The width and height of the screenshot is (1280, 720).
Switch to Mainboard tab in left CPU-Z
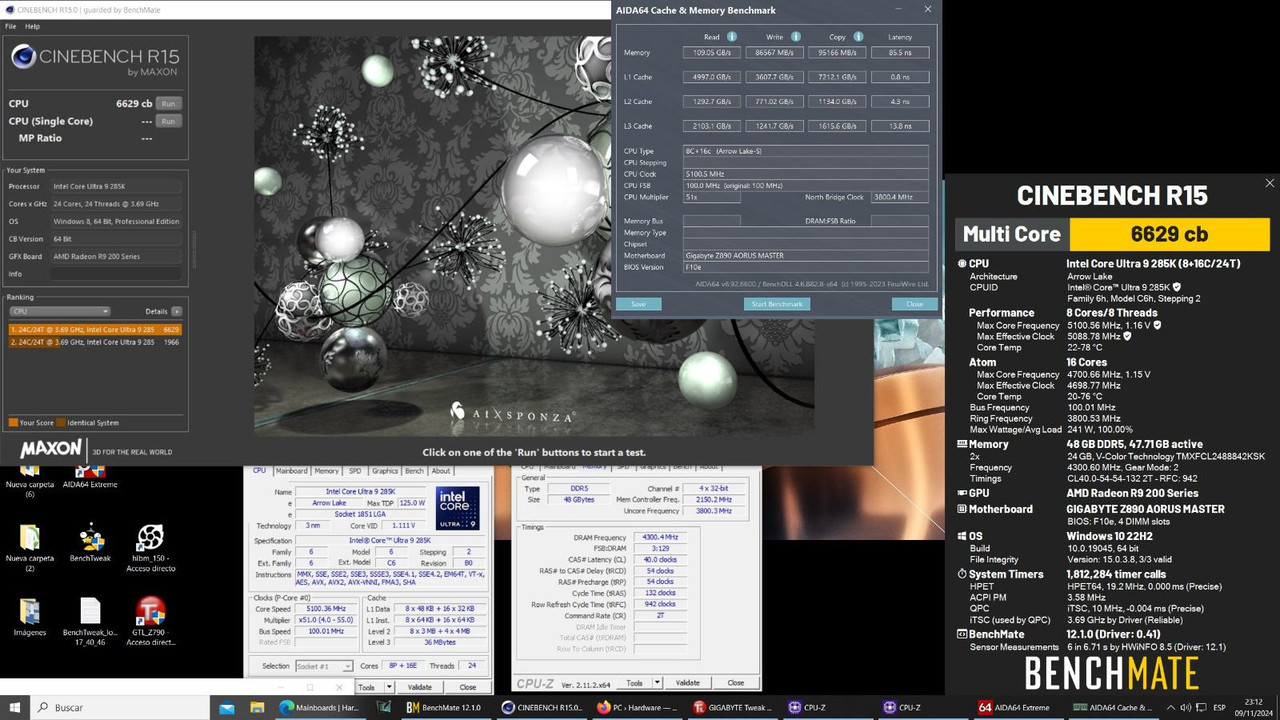291,471
